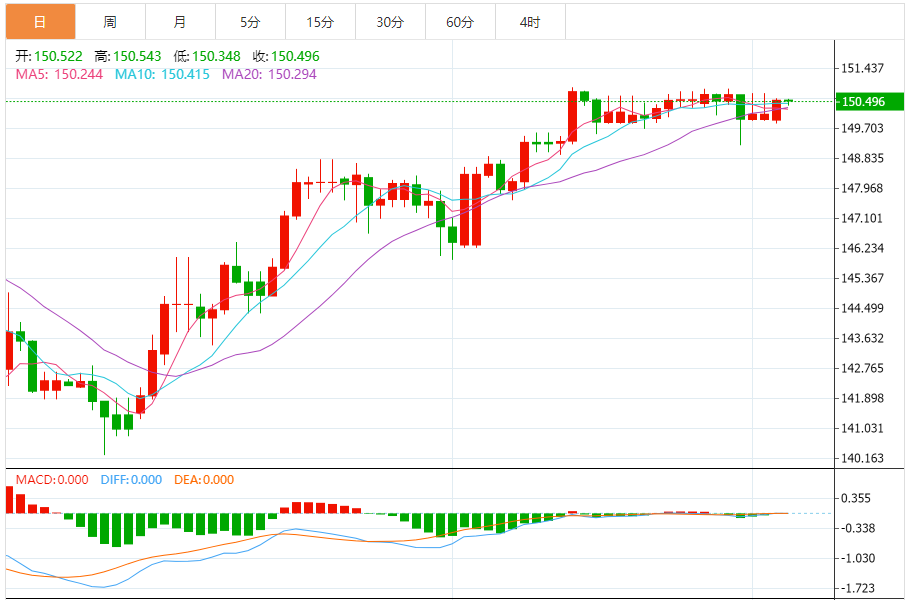Open the 30分 timeframe tab
The image size is (913, 600).
click(x=390, y=22)
